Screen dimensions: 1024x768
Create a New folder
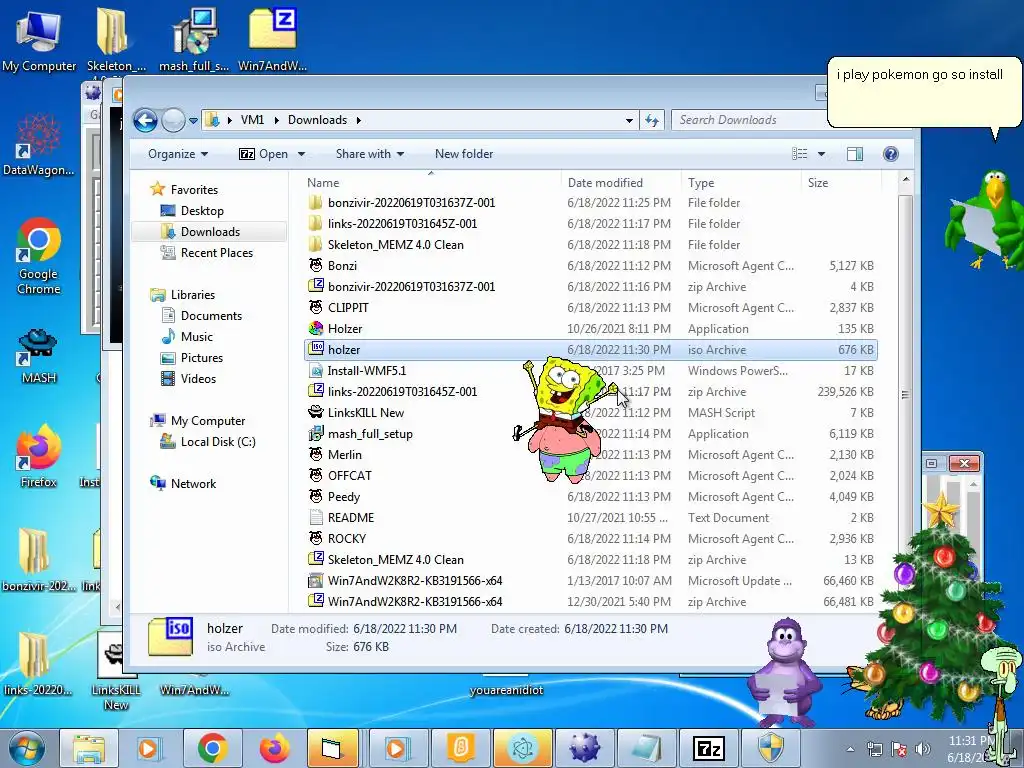(x=464, y=154)
